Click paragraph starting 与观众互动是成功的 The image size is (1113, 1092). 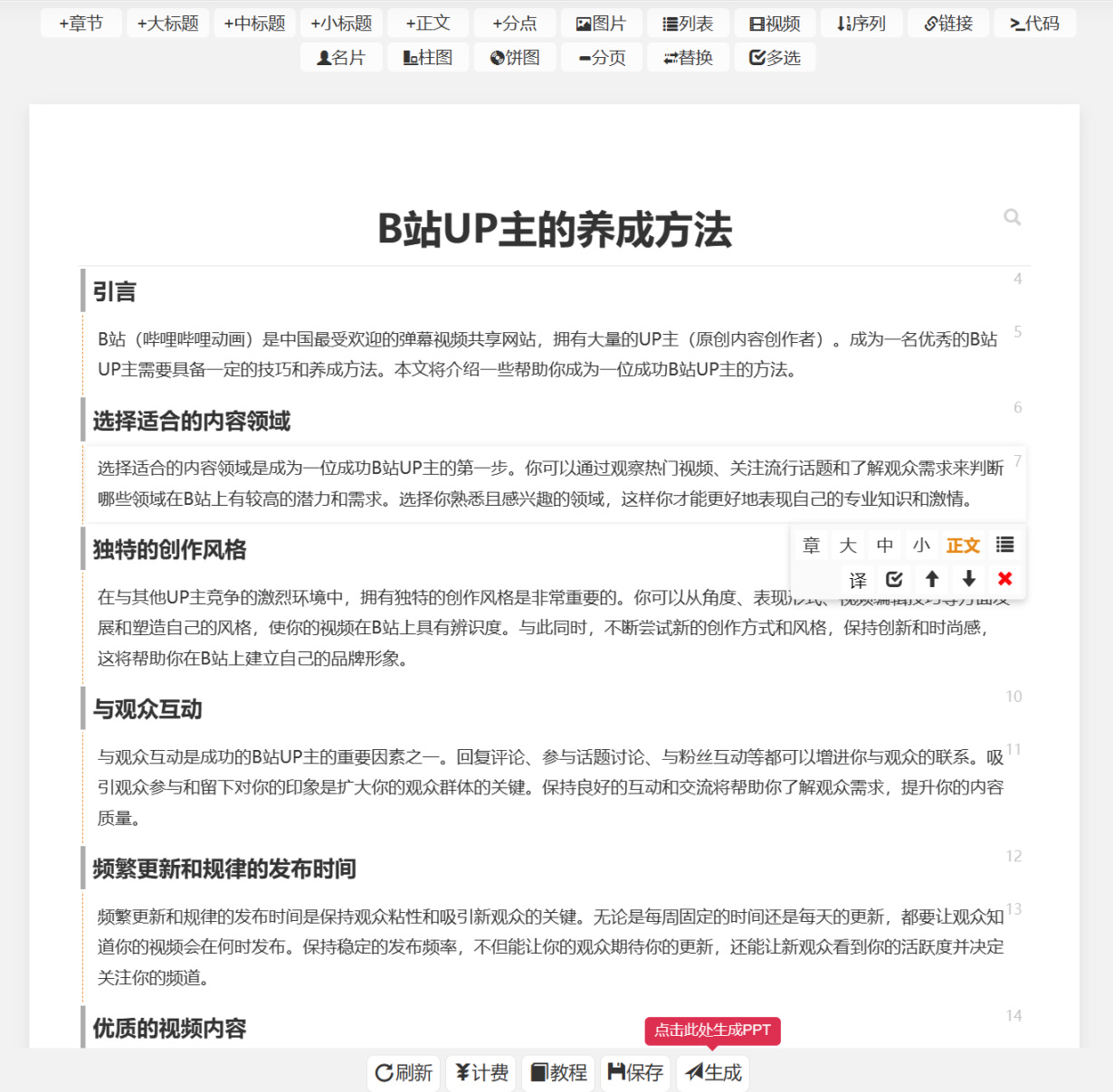(550, 787)
